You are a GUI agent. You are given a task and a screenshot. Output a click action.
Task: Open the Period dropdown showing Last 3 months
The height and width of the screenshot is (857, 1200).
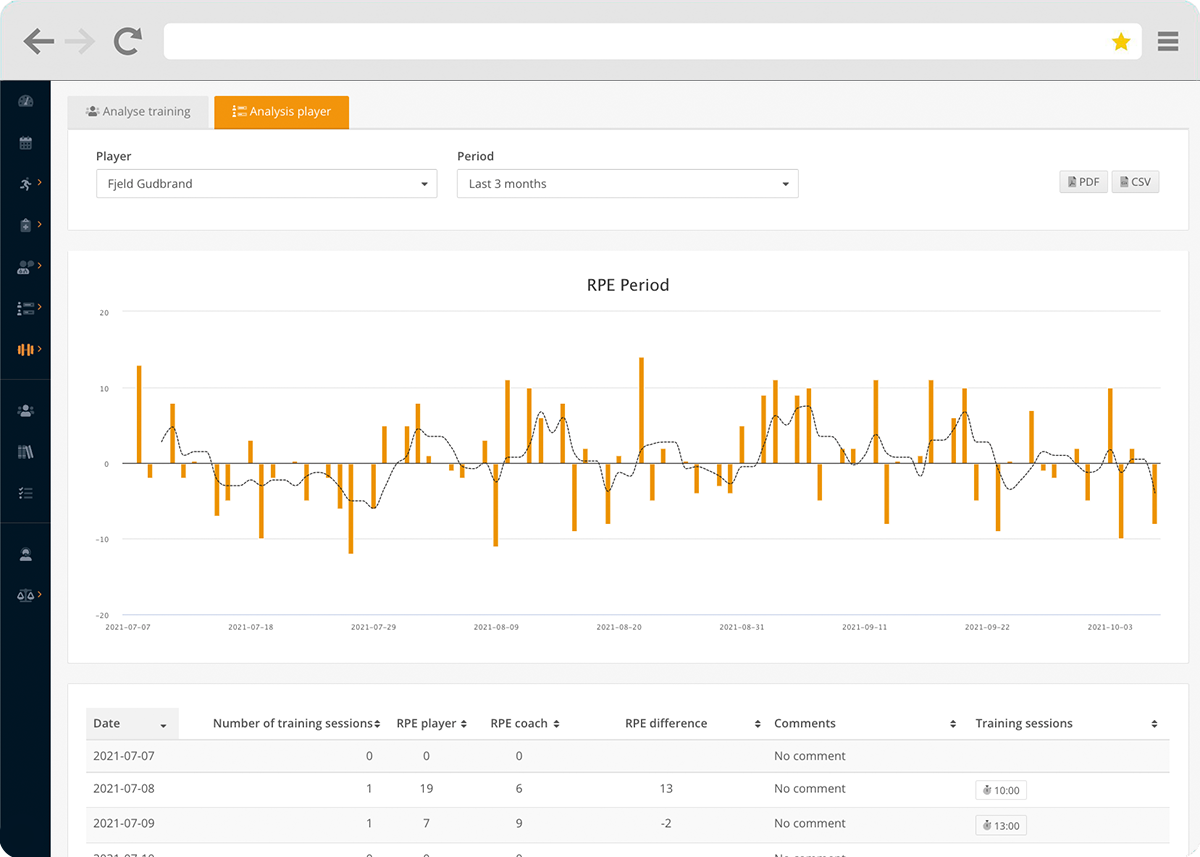click(x=627, y=184)
